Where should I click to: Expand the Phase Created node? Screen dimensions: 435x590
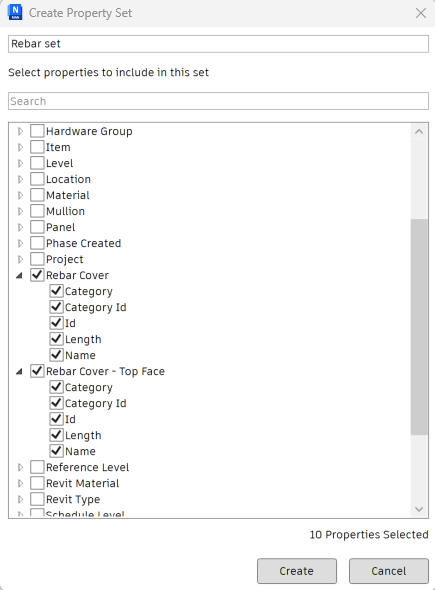coord(20,243)
